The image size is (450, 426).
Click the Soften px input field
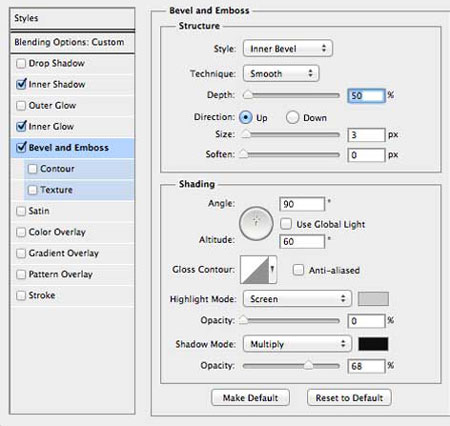pos(366,155)
